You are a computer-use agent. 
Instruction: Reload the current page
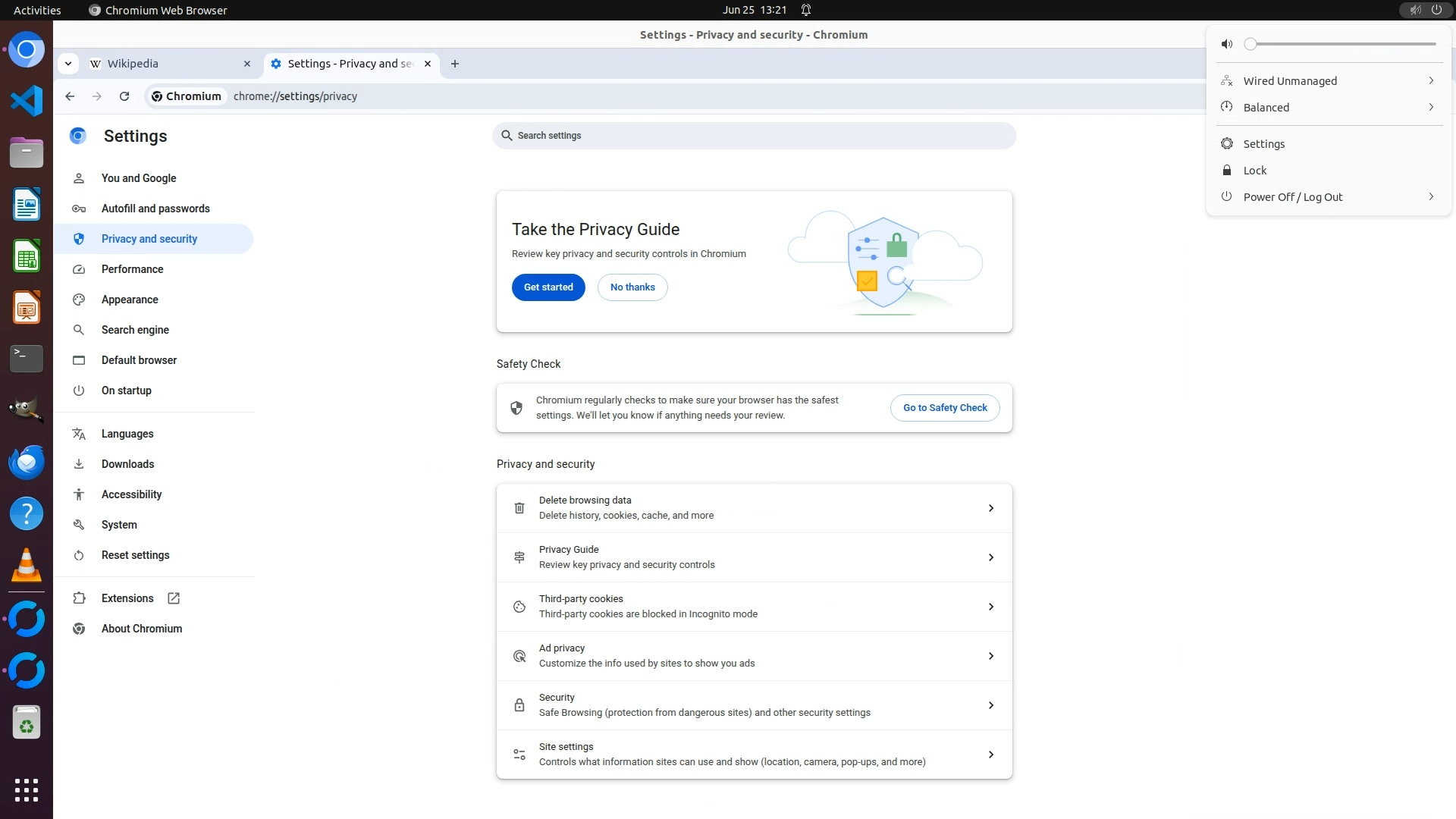[124, 96]
